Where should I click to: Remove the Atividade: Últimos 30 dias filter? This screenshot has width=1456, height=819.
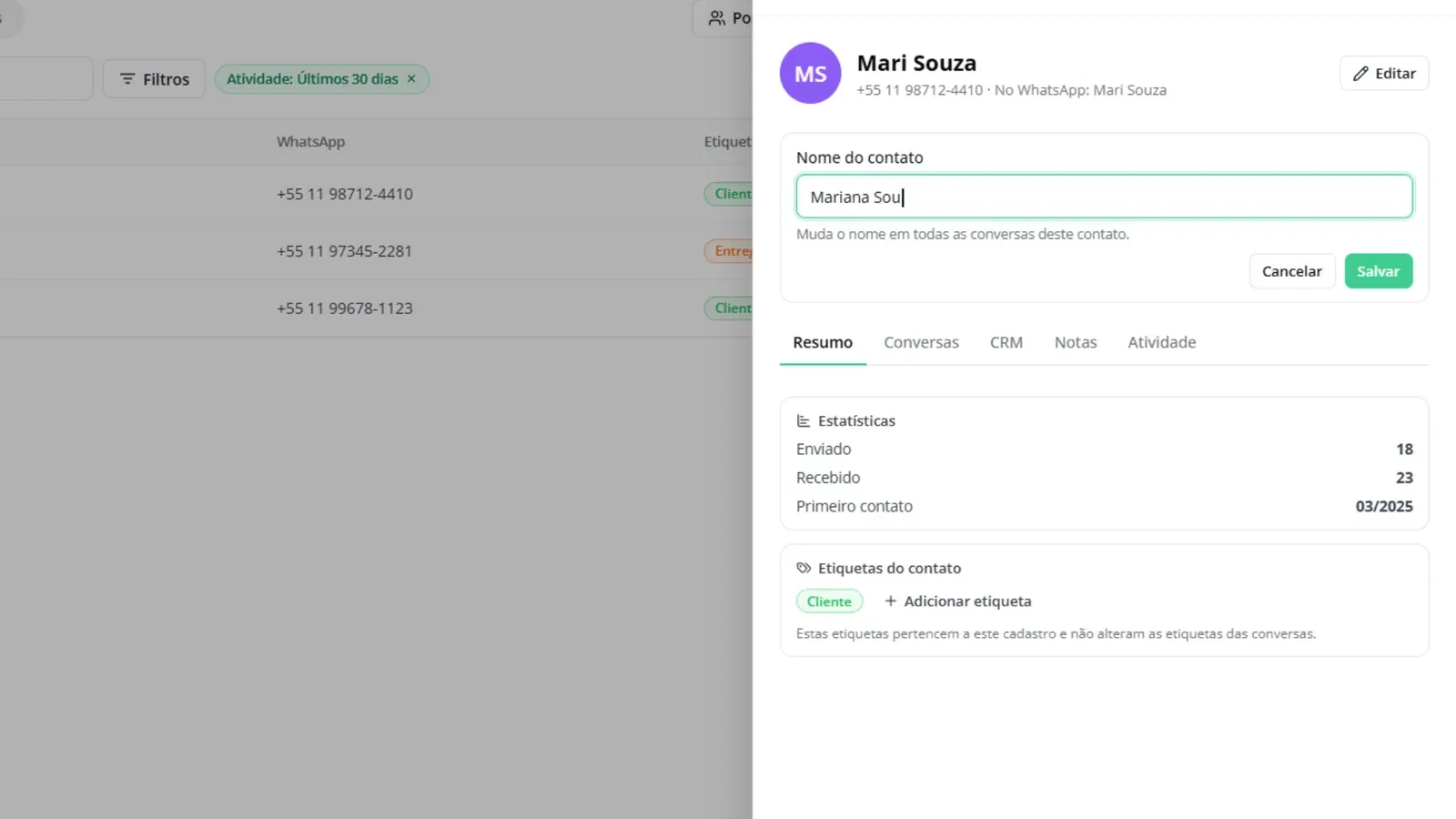coord(411,79)
